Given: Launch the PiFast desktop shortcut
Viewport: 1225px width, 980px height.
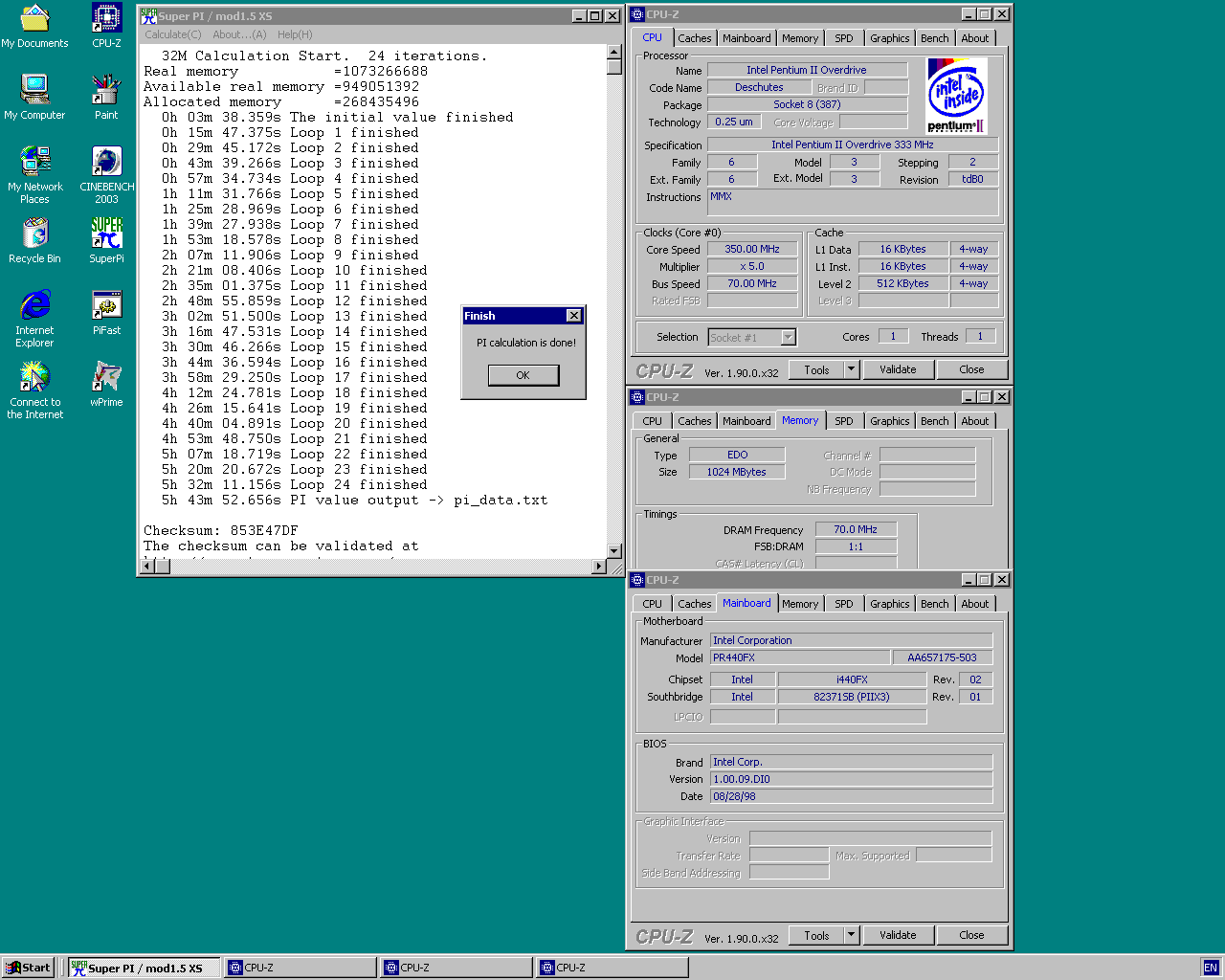Looking at the screenshot, I should (106, 313).
